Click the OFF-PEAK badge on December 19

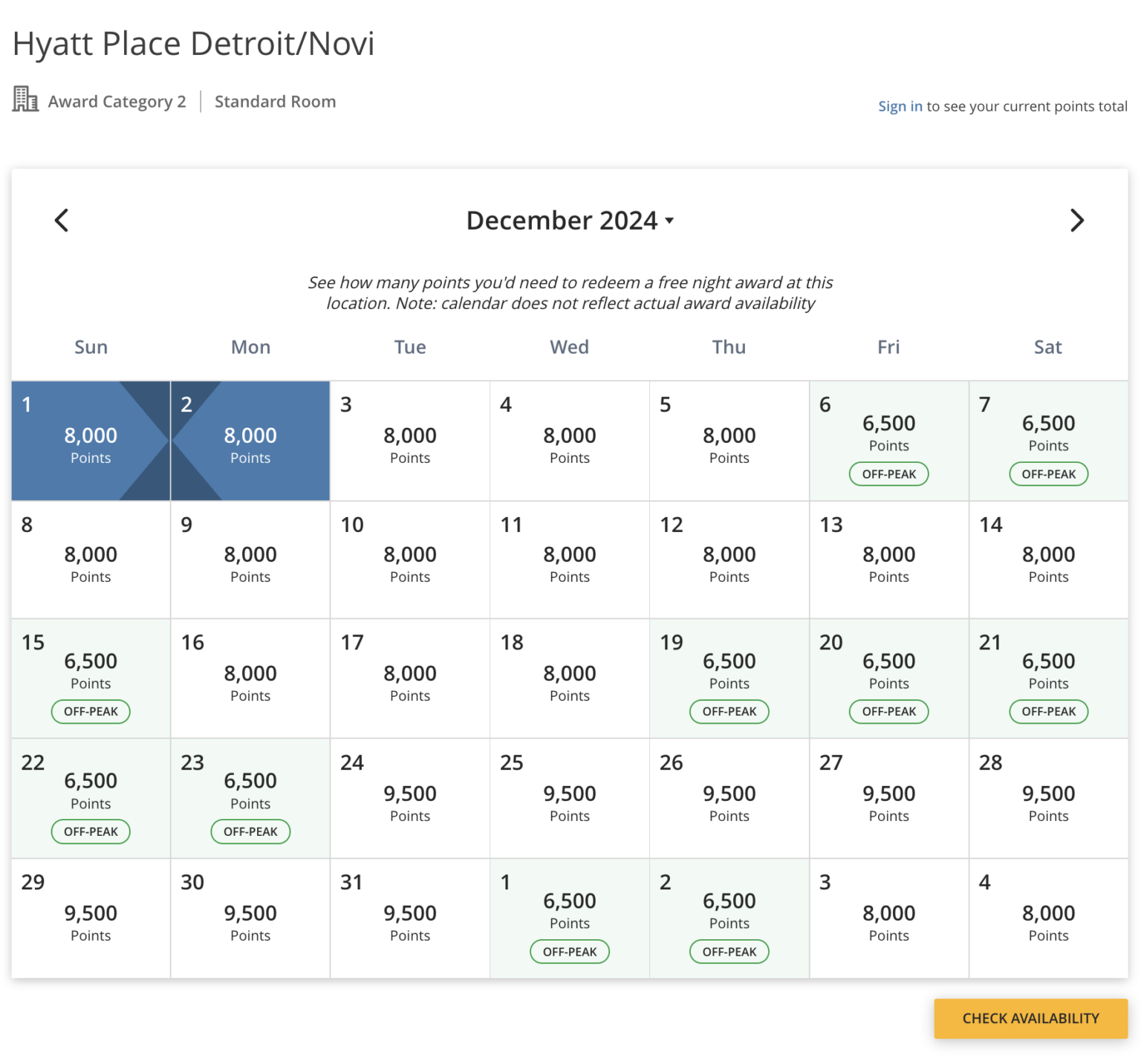pos(729,712)
